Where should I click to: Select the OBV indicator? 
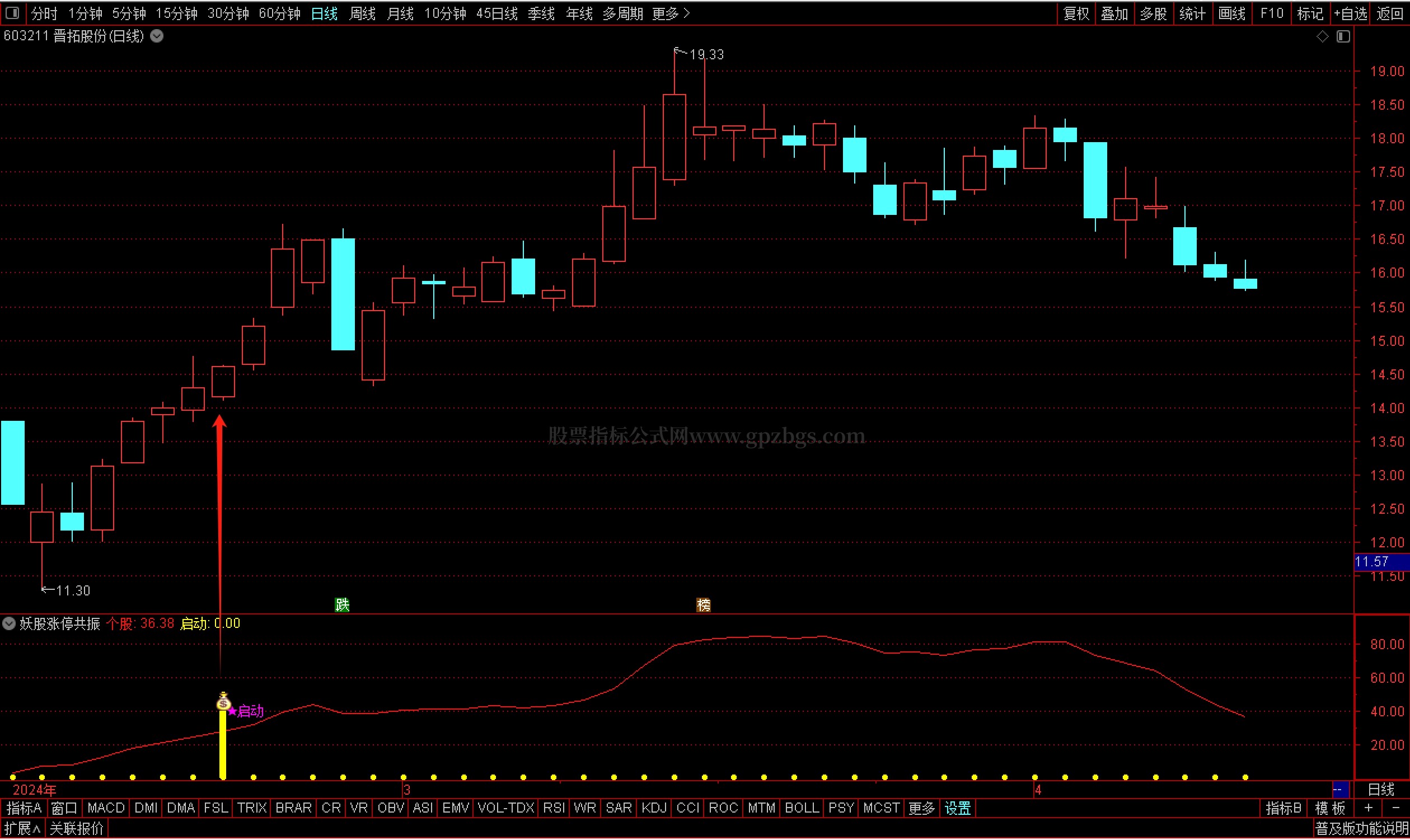[x=391, y=809]
